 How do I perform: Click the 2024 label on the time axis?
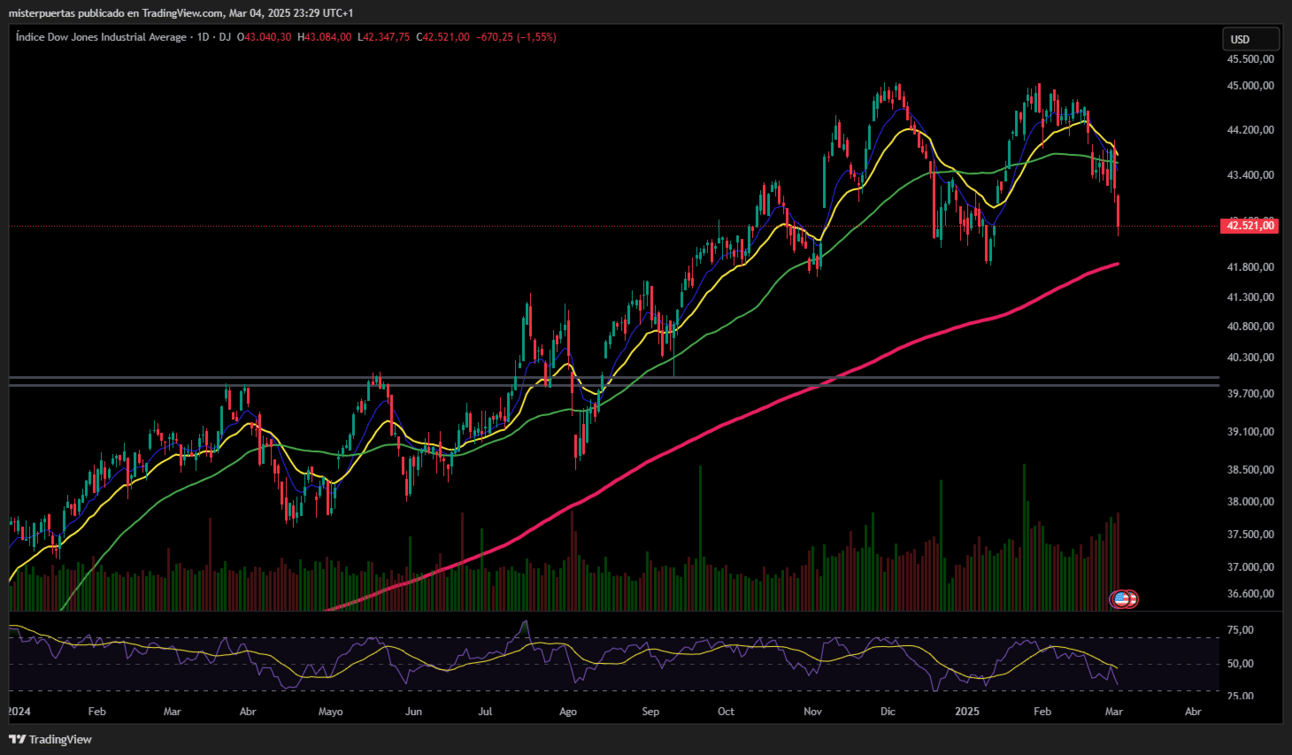pyautogui.click(x=18, y=712)
